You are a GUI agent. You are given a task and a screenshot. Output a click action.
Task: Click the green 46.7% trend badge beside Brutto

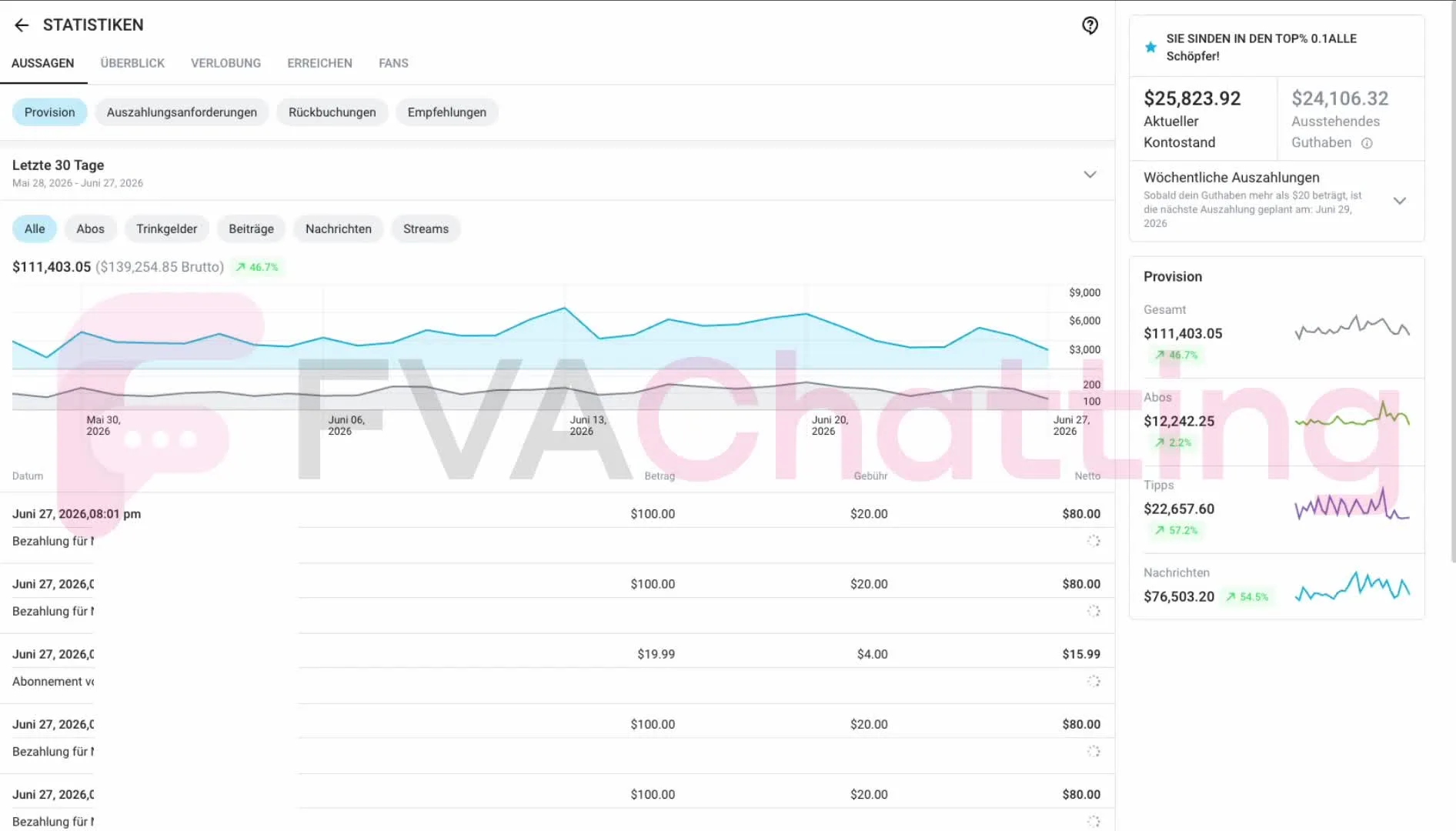(258, 267)
